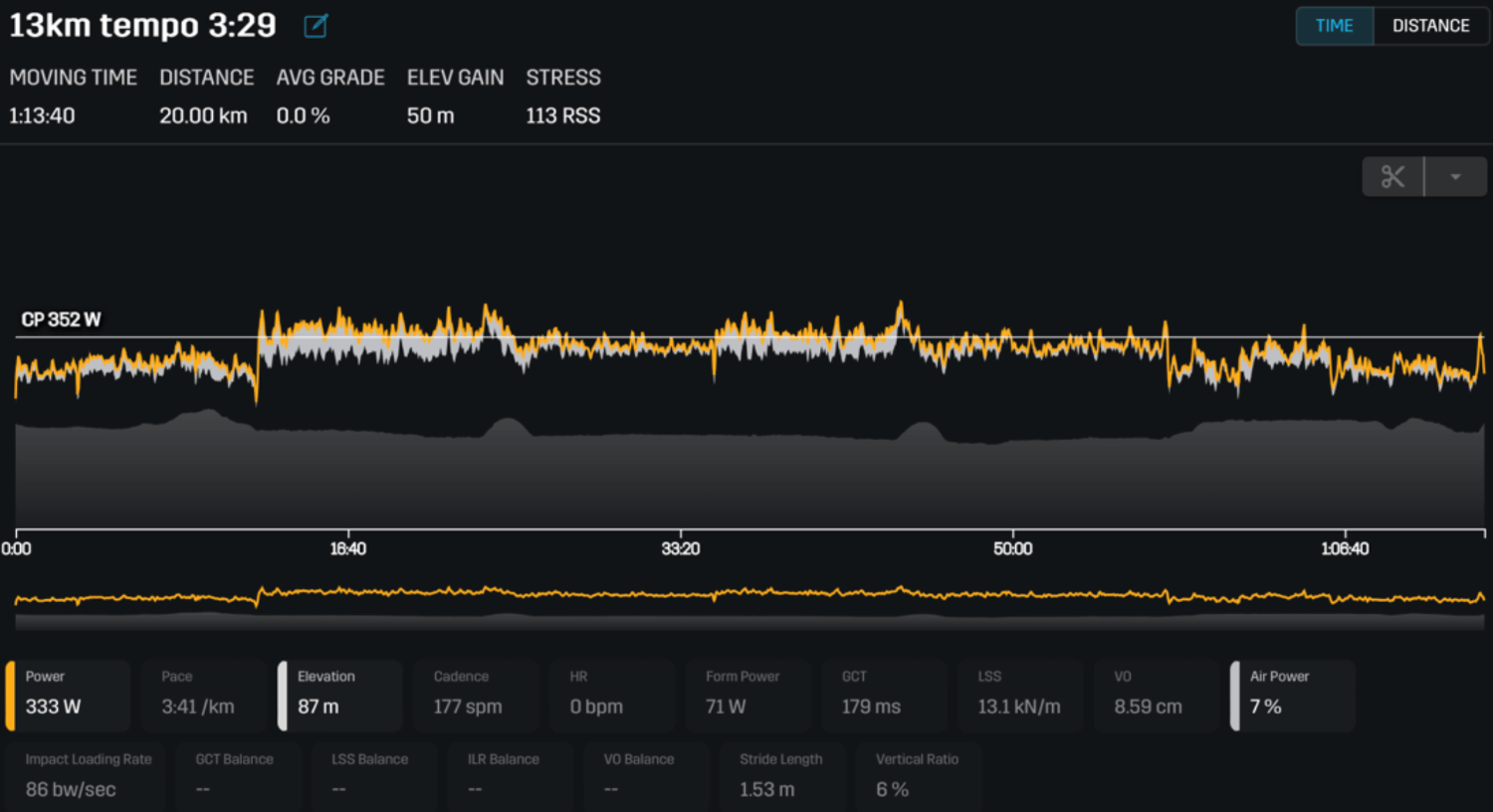Toggle the Stride Length tile

pos(783,777)
